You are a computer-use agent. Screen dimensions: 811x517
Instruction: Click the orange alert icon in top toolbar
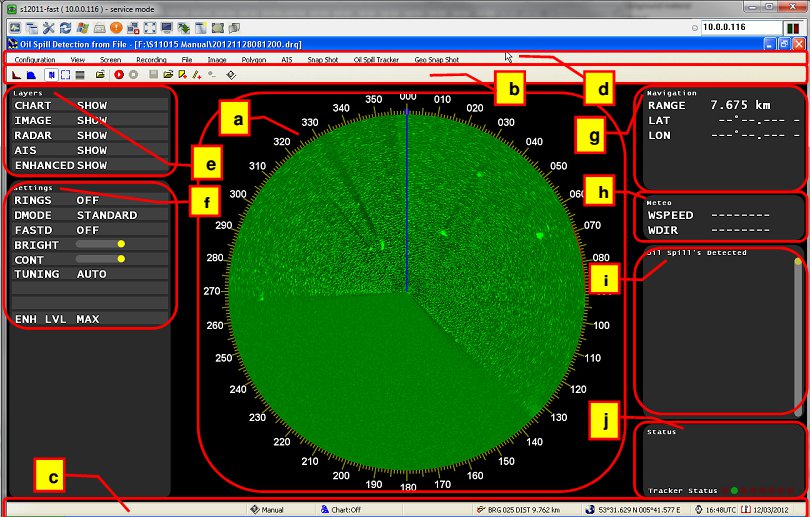[116, 27]
